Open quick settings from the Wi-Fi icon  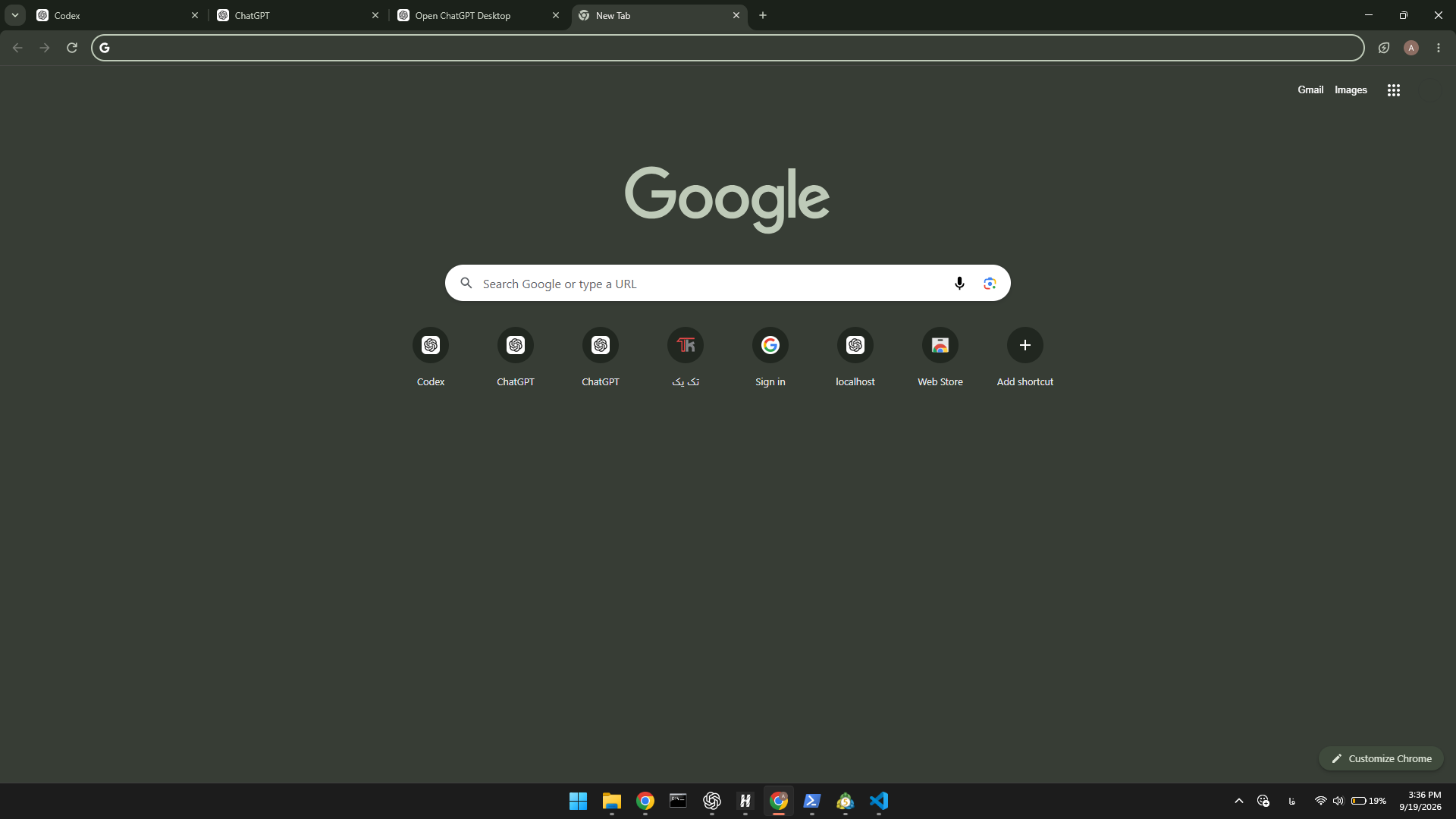point(1320,801)
